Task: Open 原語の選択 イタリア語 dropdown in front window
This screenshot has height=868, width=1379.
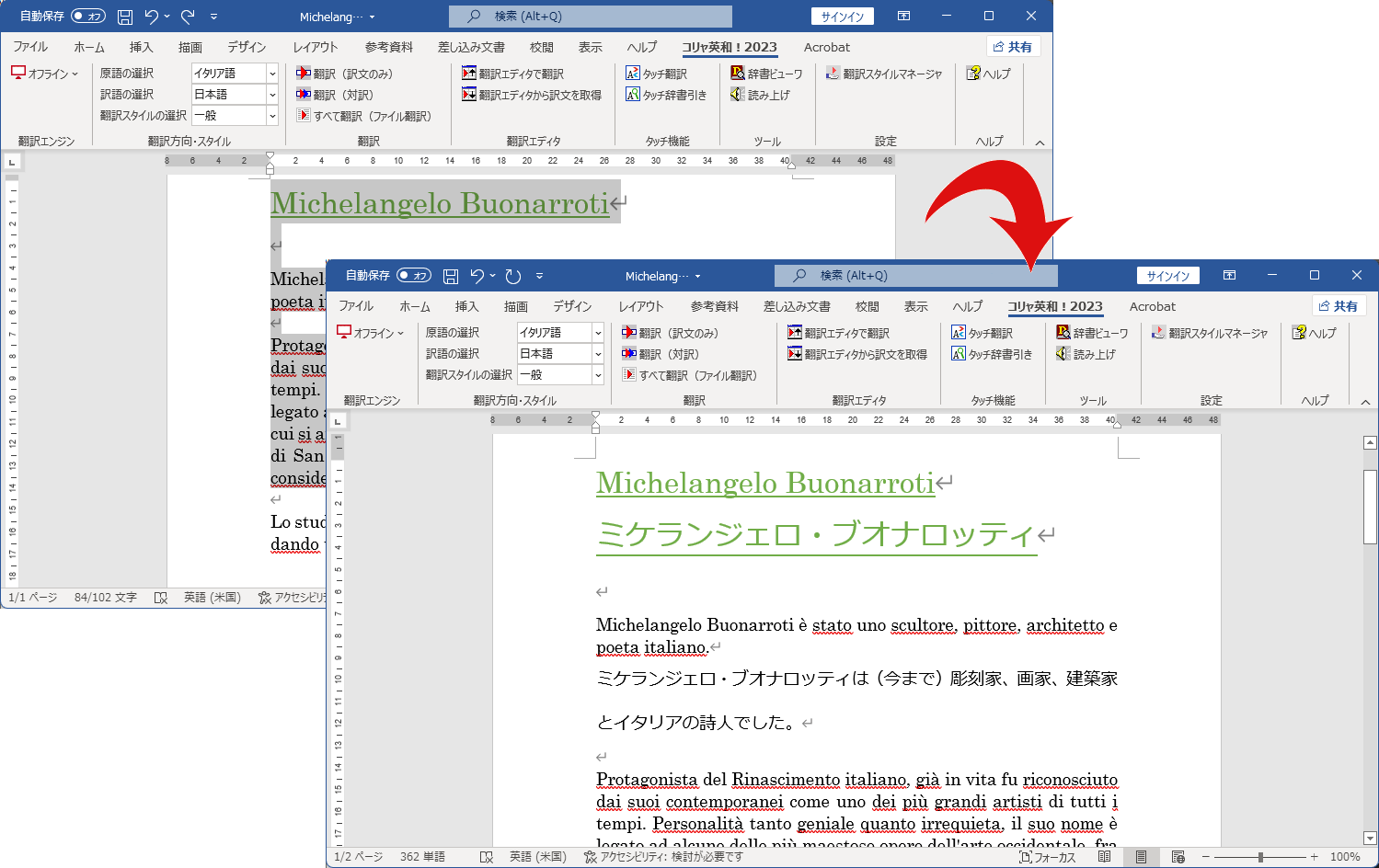Action: (x=598, y=333)
